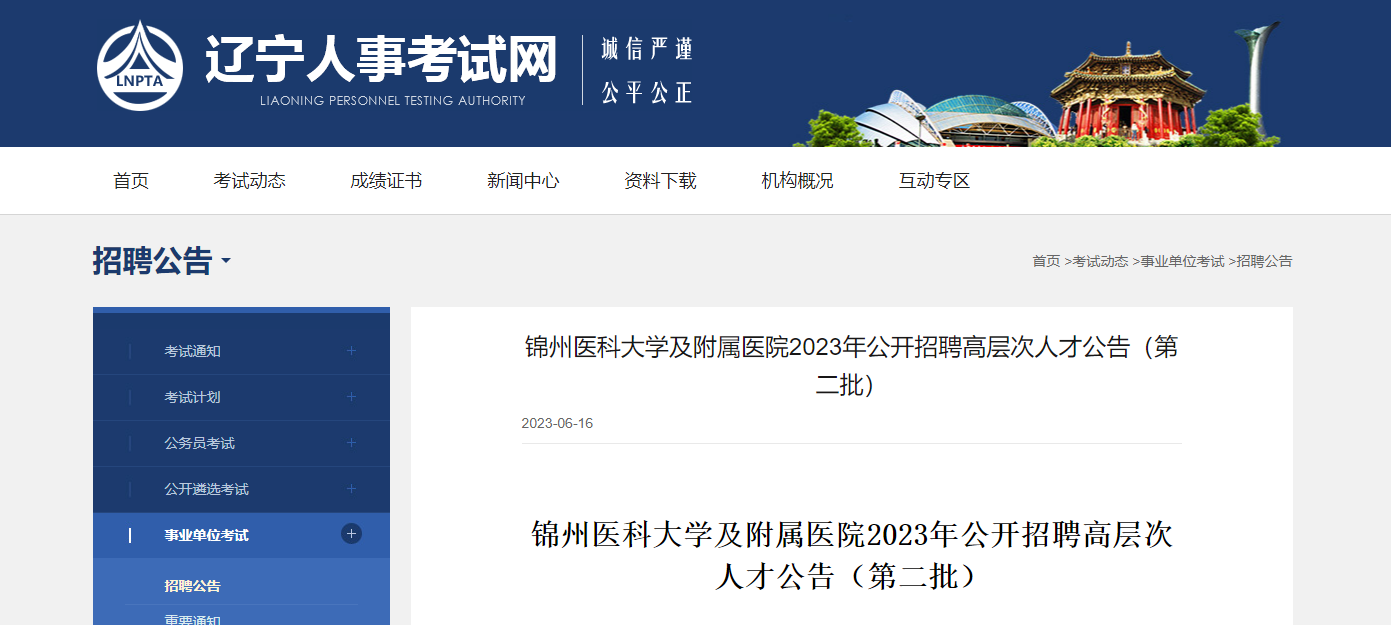Expand the plus icon beside 公务员考试
Image resolution: width=1391 pixels, height=625 pixels.
pos(351,443)
